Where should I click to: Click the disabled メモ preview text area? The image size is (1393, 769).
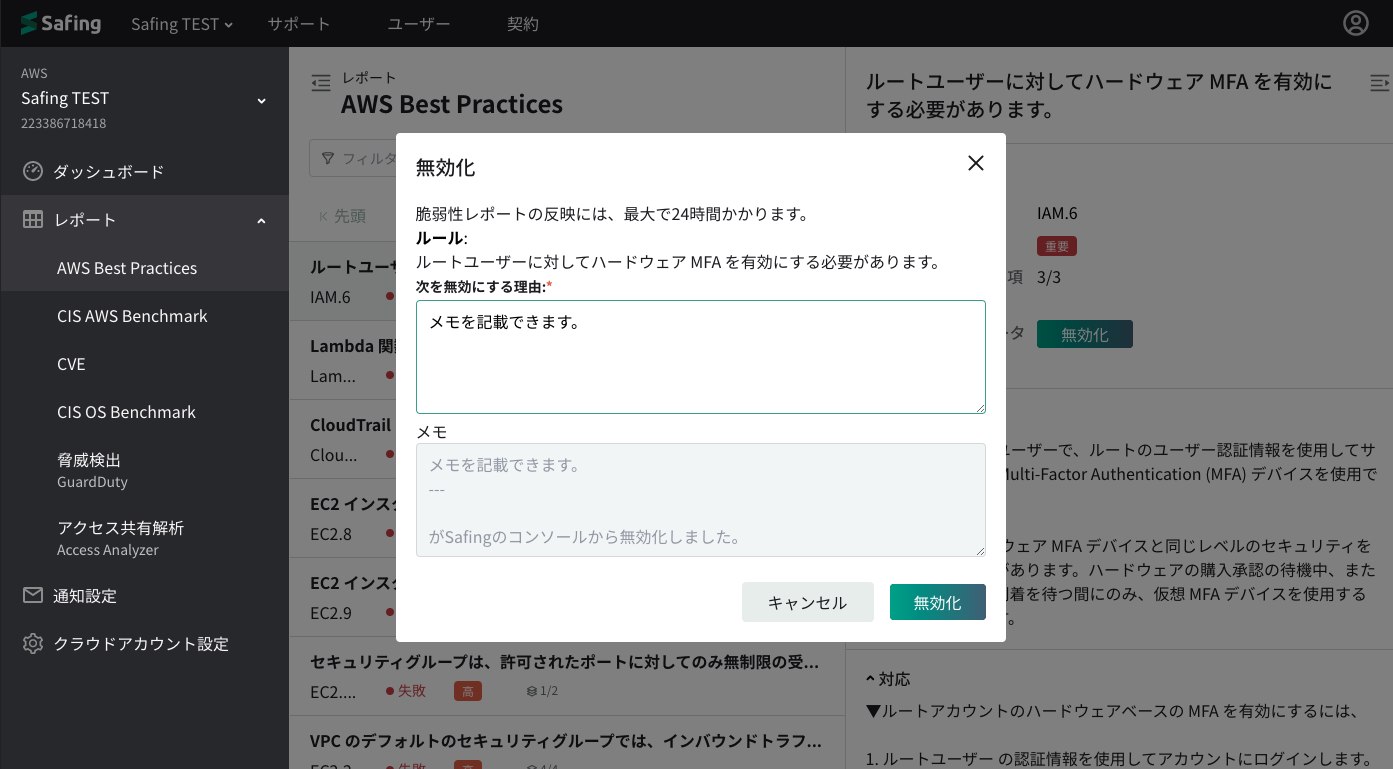point(701,500)
